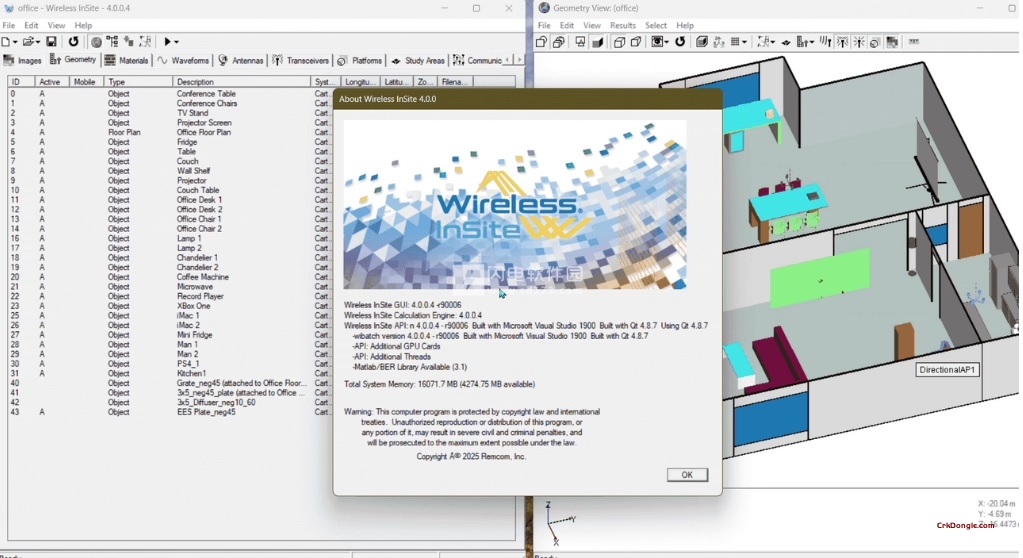
Task: Click the grid icon in Geometry View toolbar
Action: (x=735, y=42)
